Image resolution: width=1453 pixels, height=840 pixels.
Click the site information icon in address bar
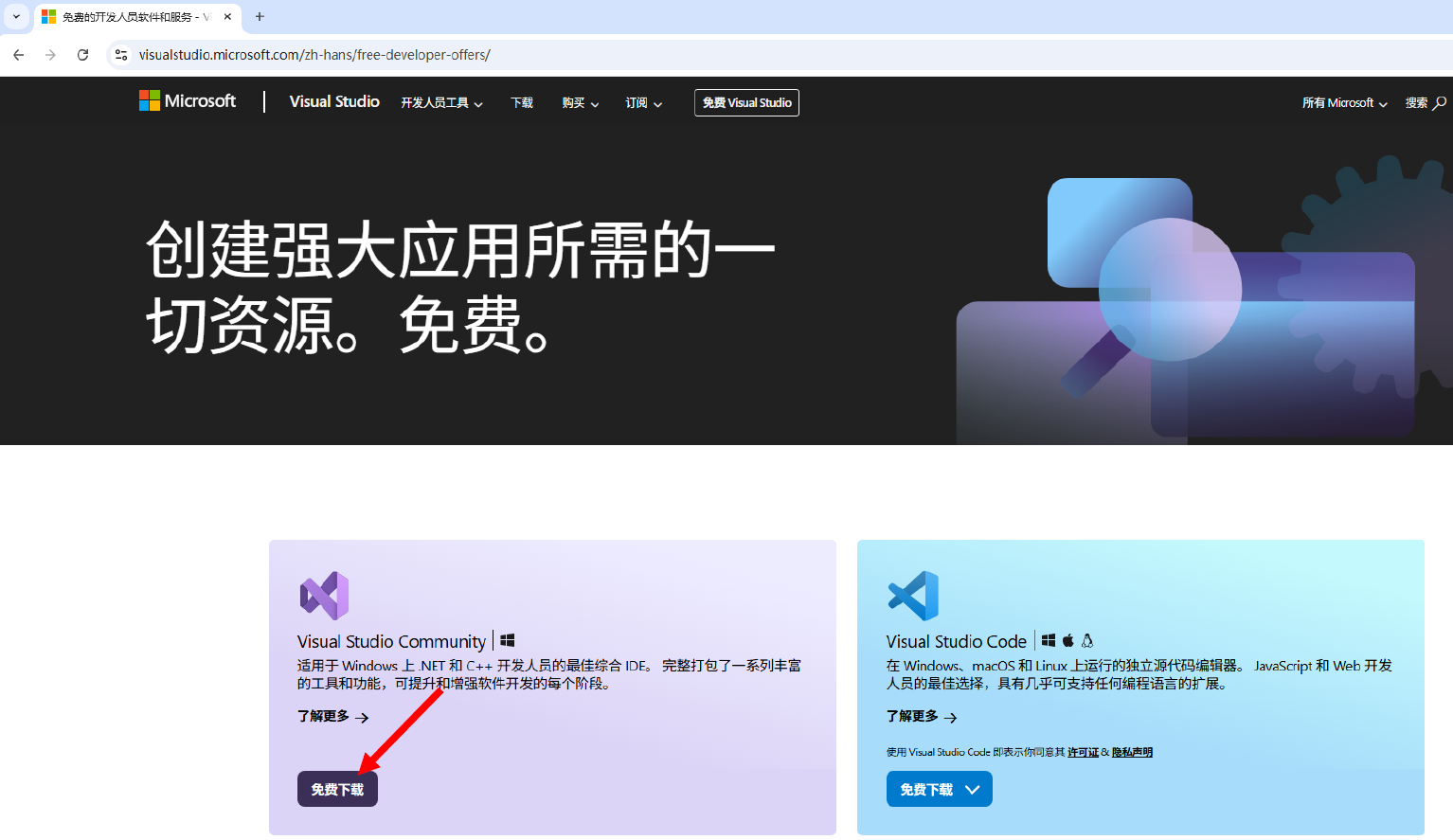click(x=121, y=55)
